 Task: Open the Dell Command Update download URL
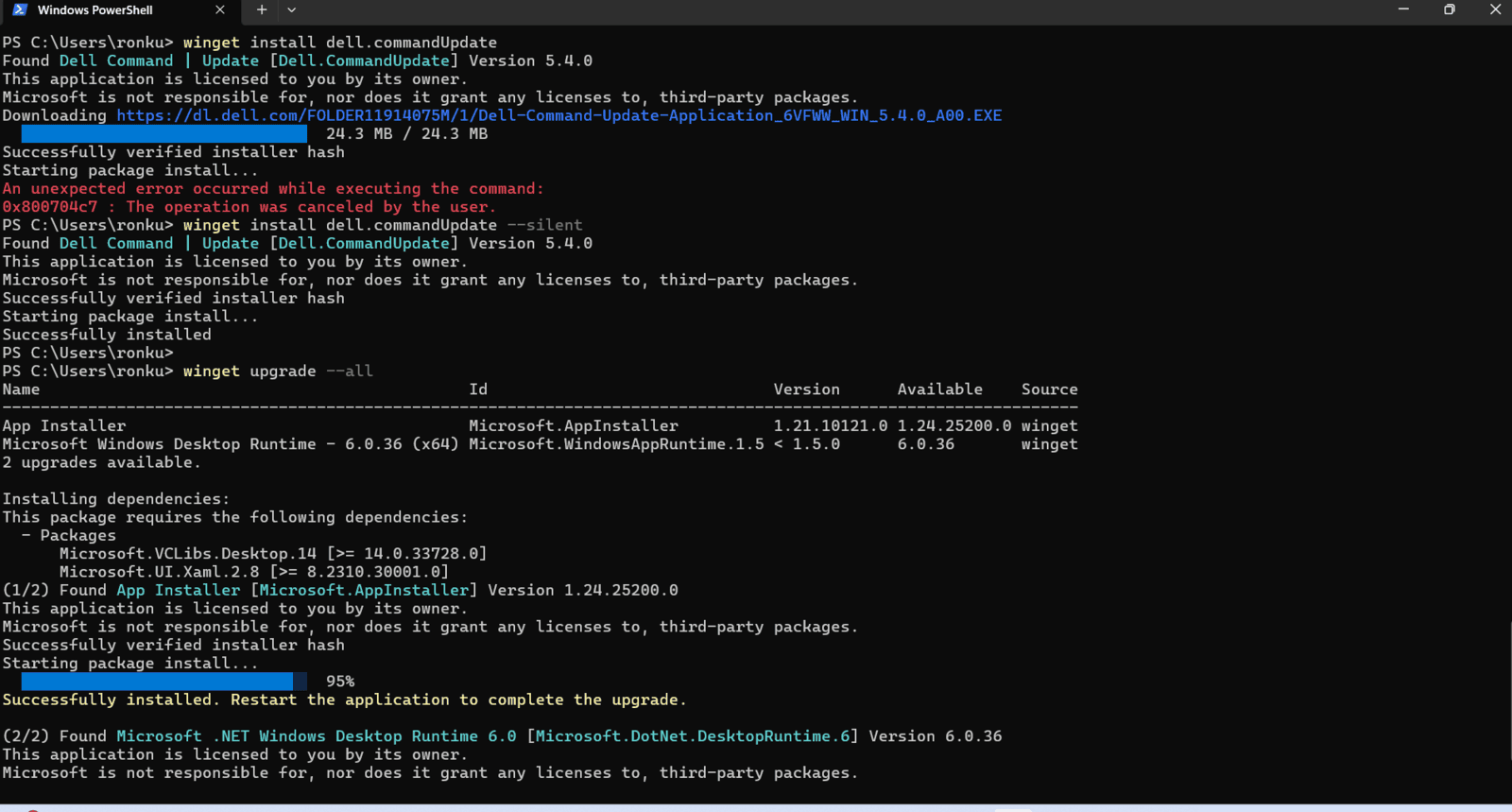(x=558, y=115)
